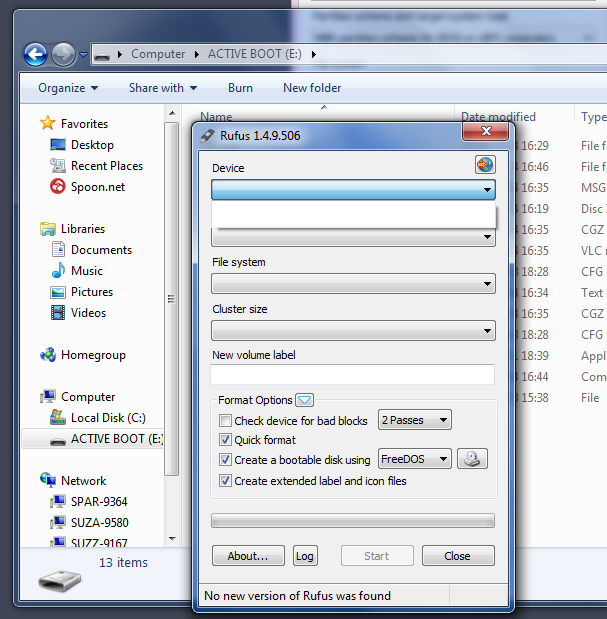Click the sidebar scroll up arrow
607x619 pixels.
pos(172,113)
